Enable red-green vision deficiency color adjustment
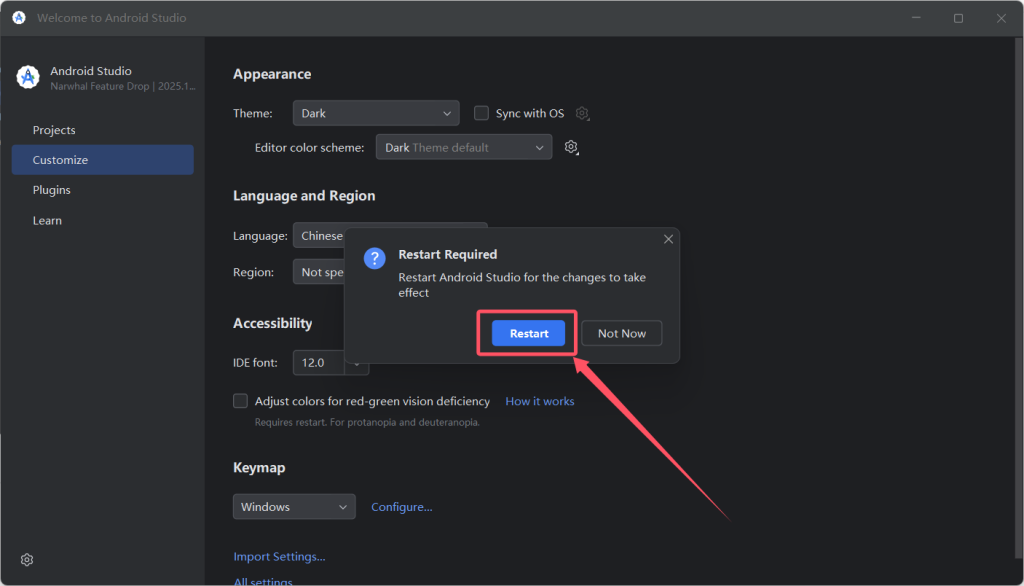Screen dimensions: 1024x586 coord(240,401)
